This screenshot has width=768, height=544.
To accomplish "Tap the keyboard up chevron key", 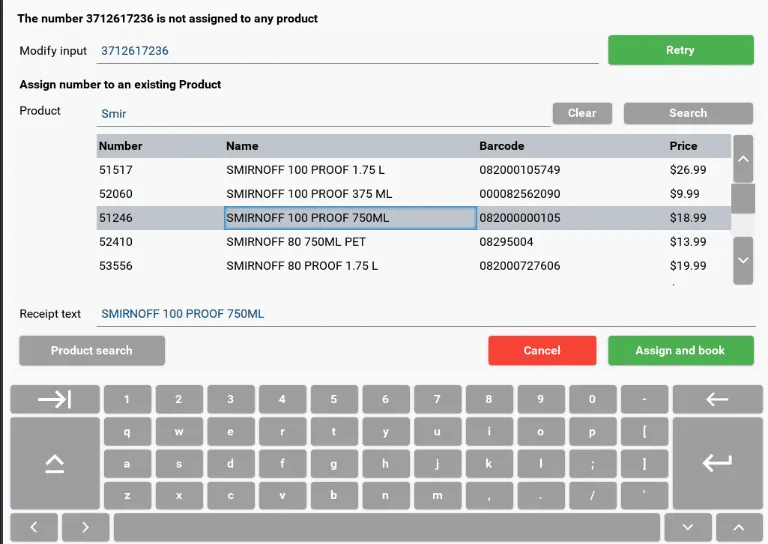I will [739, 527].
